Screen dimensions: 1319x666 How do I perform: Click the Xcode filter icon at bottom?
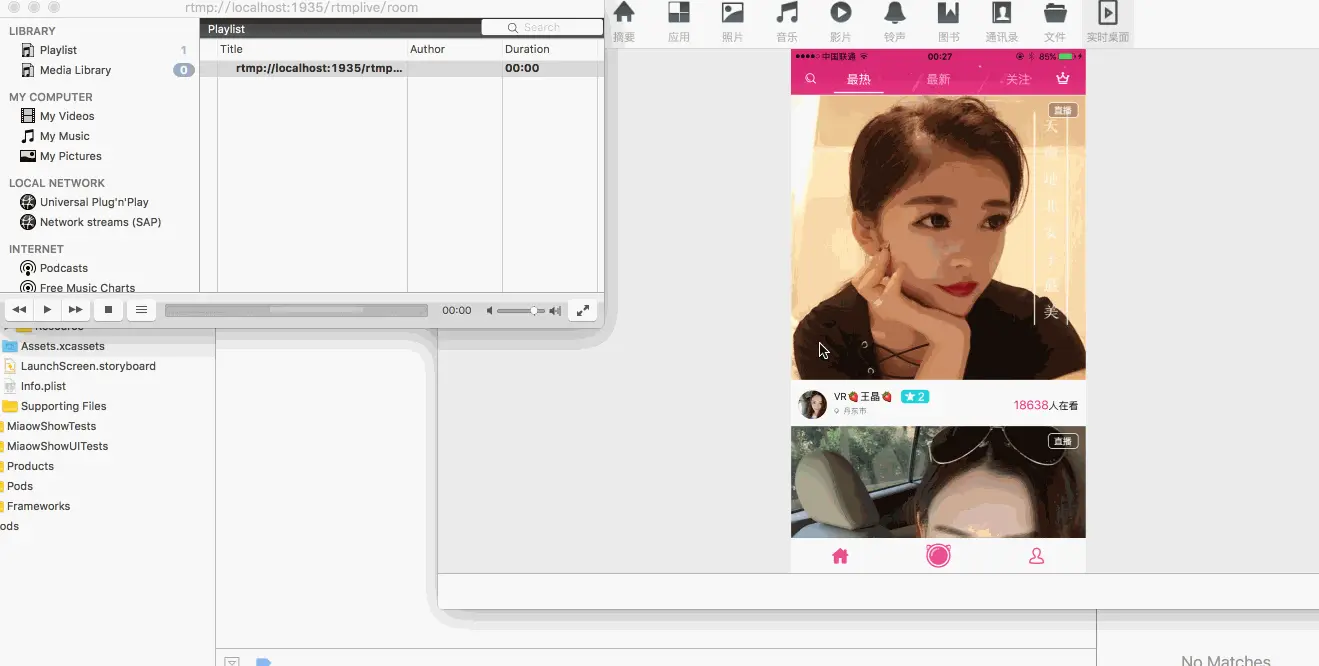tap(231, 662)
